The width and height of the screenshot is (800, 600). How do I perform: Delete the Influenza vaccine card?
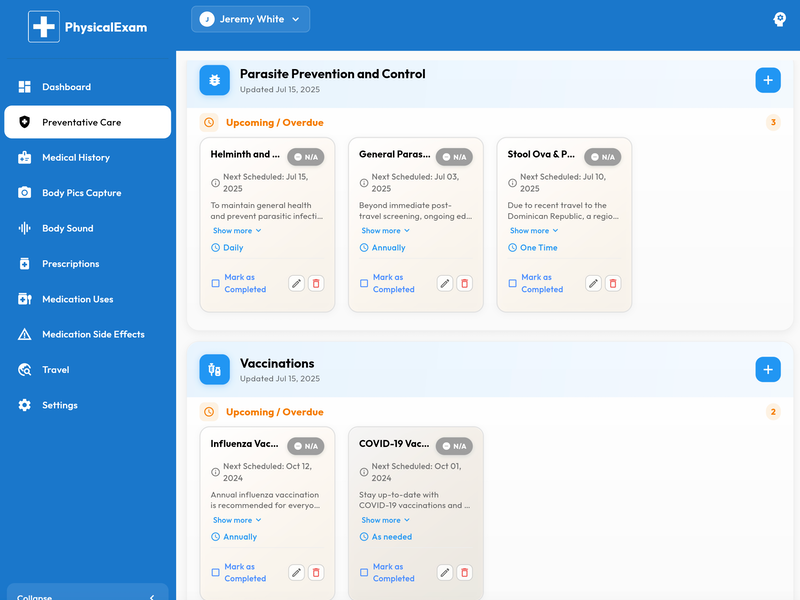316,572
